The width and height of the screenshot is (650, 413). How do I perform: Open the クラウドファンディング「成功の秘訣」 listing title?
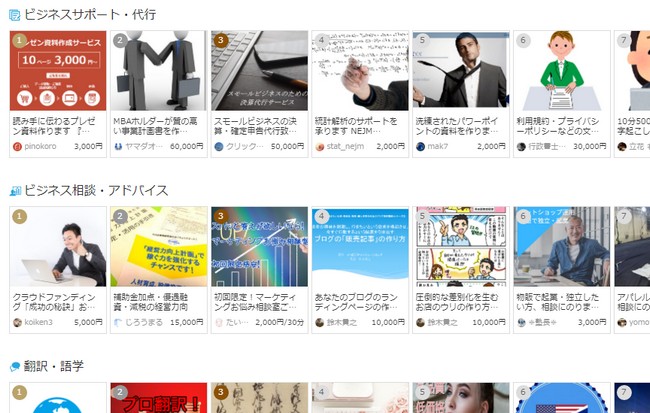point(54,302)
